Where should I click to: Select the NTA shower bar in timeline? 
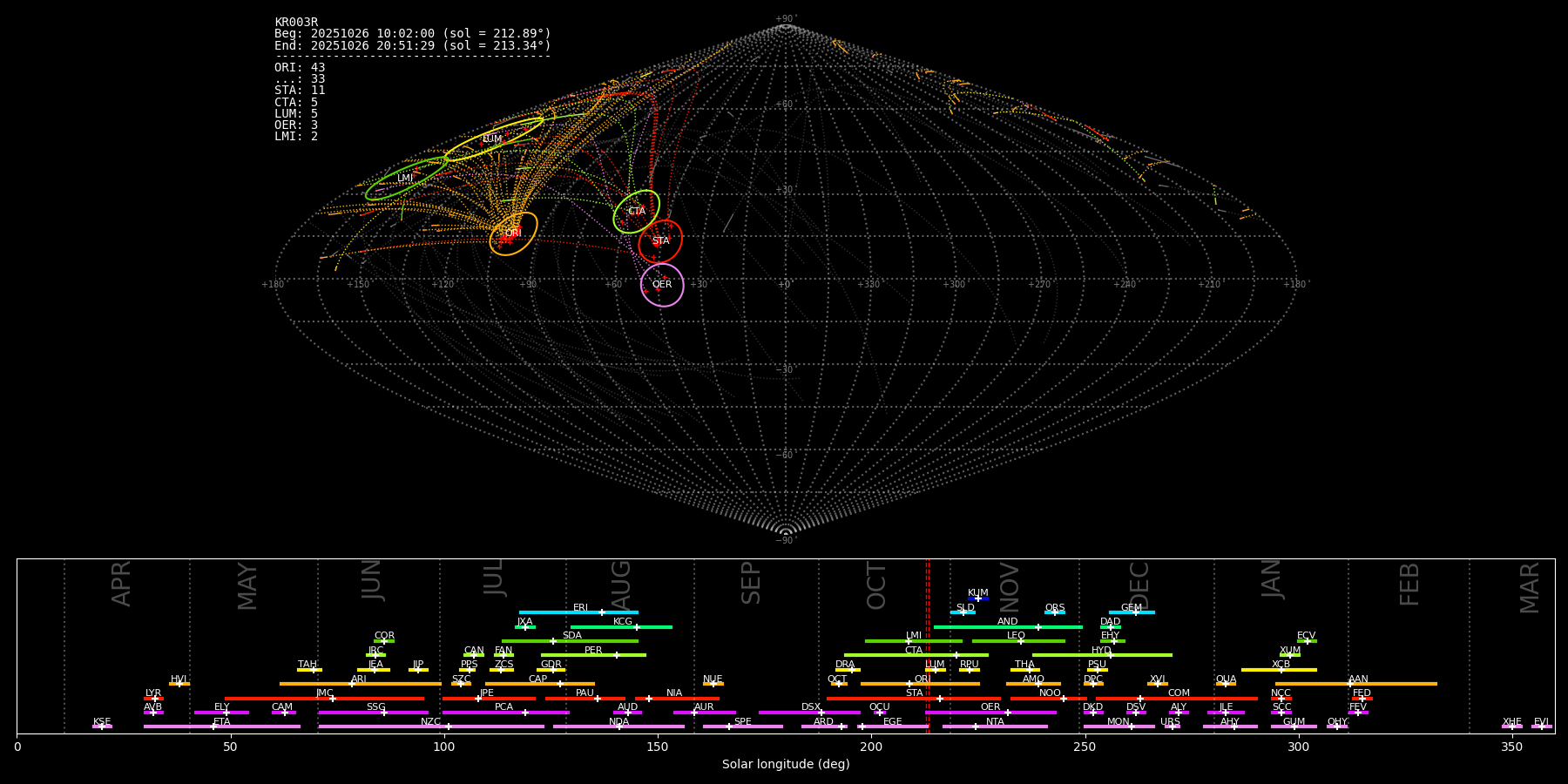(x=995, y=727)
